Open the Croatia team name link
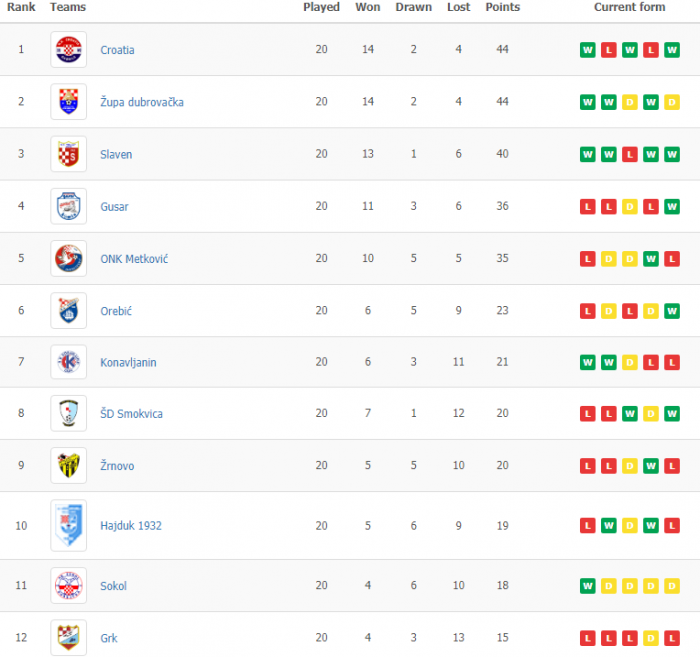The image size is (700, 657). pyautogui.click(x=117, y=50)
